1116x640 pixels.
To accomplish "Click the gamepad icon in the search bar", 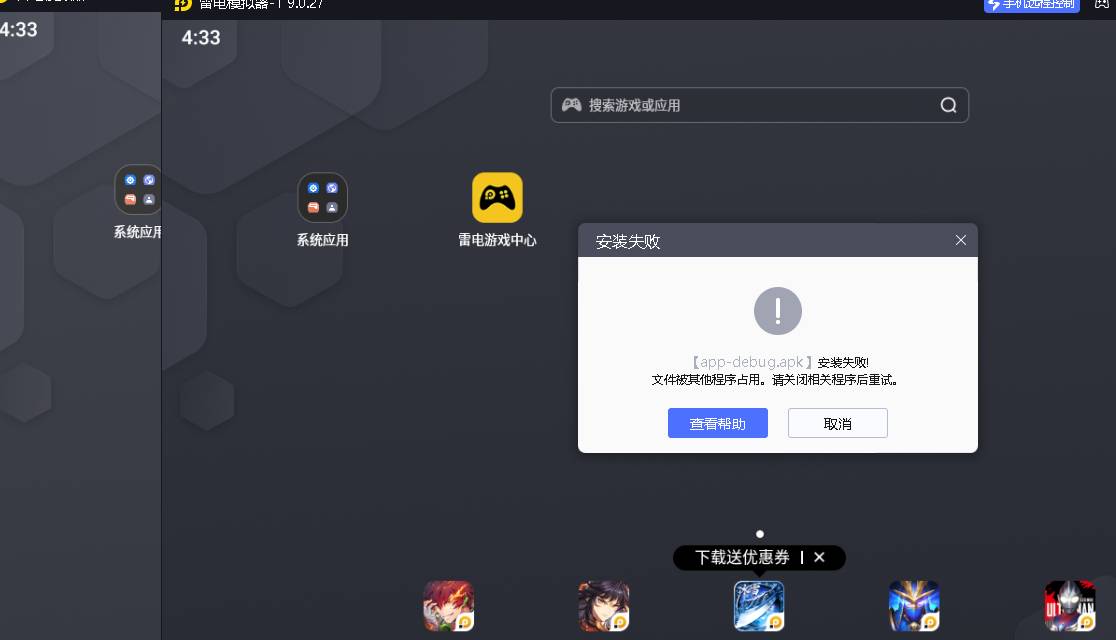I will pos(571,105).
